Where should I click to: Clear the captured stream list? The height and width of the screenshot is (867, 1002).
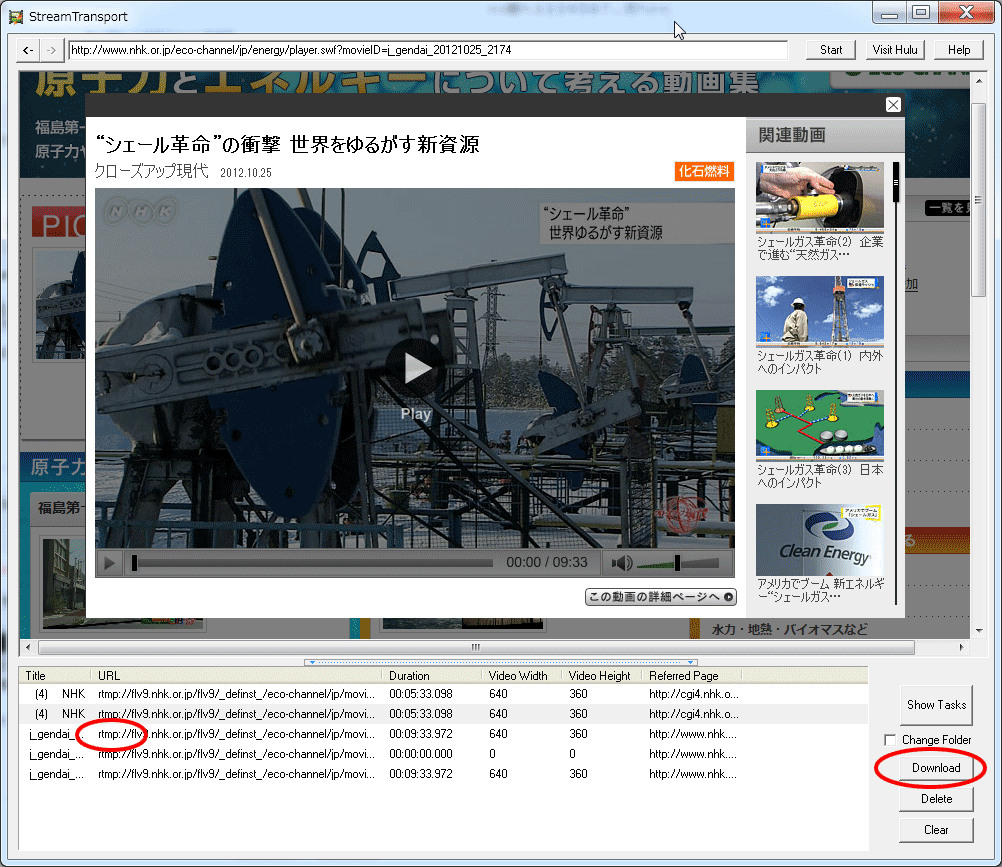pyautogui.click(x=936, y=830)
